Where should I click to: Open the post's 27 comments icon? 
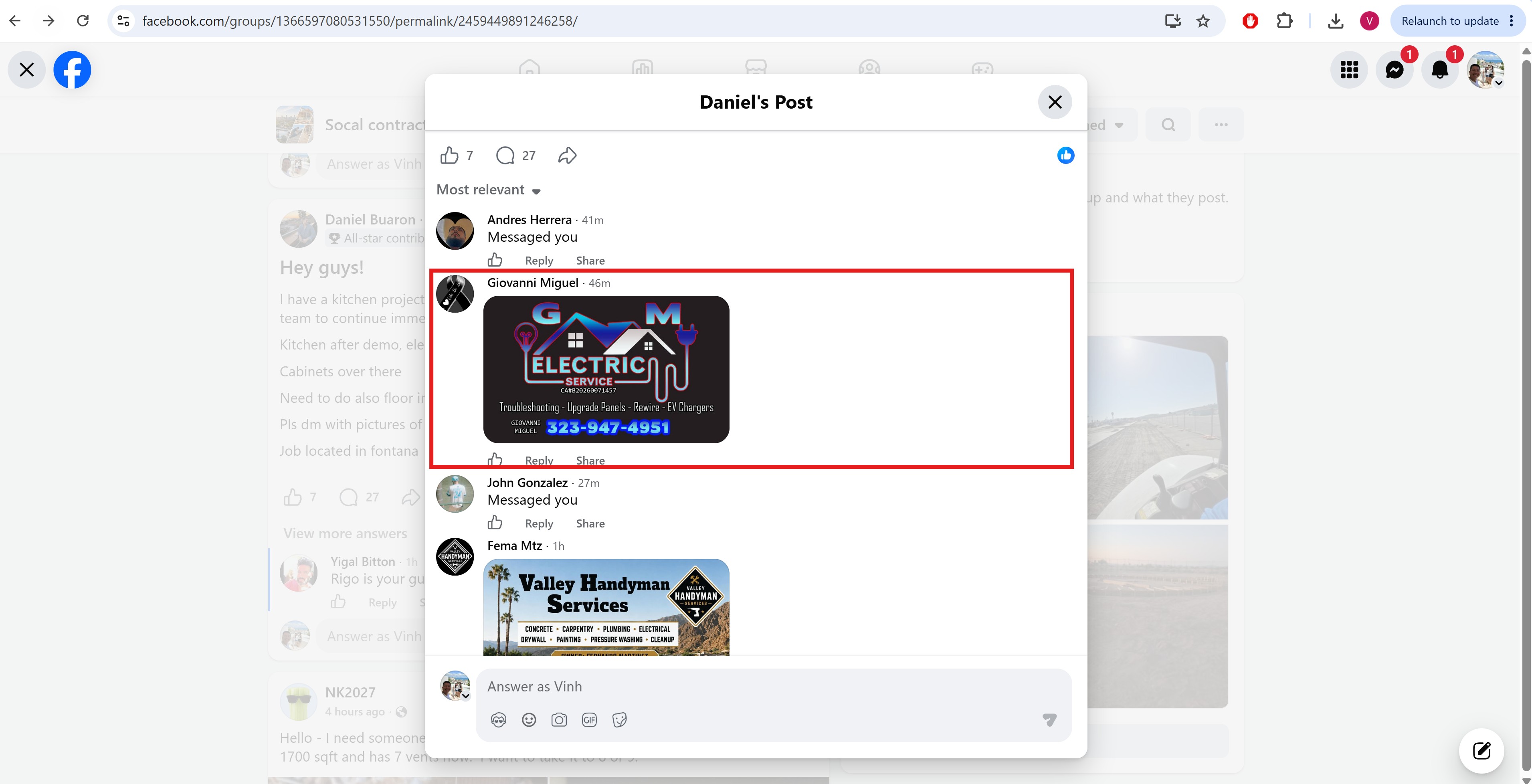[505, 155]
